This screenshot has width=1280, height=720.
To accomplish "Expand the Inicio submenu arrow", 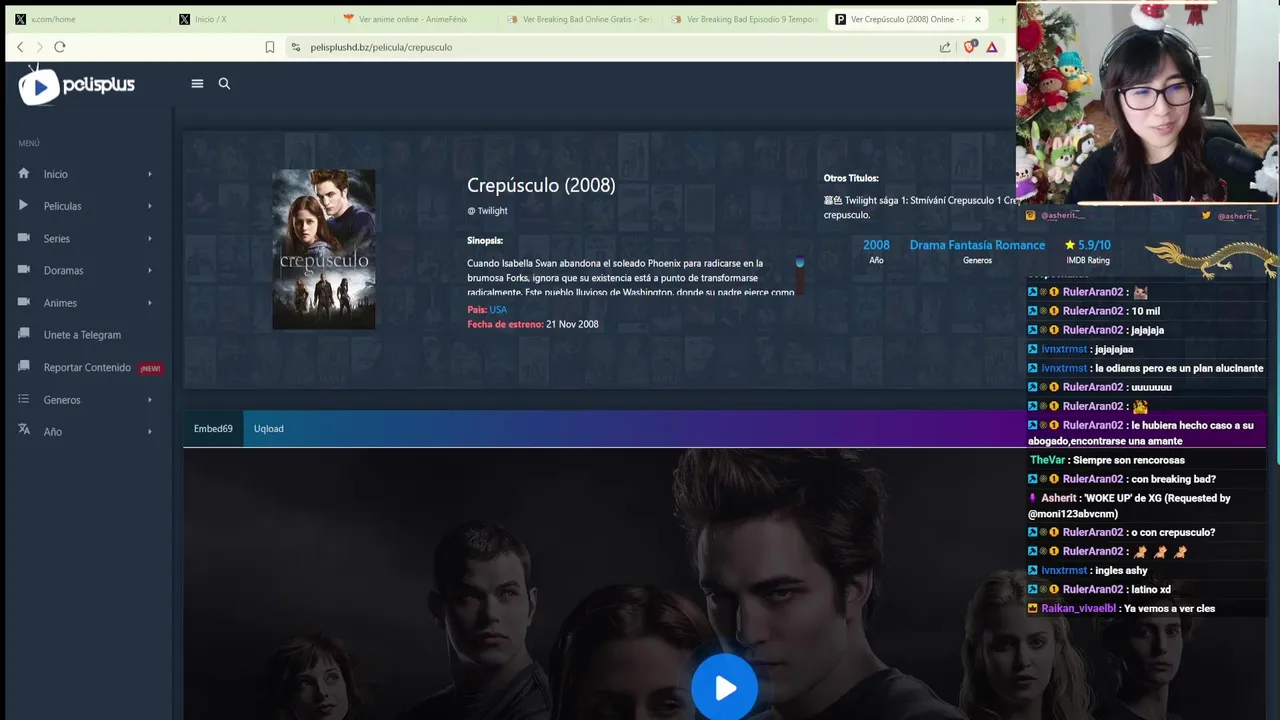I will (150, 174).
